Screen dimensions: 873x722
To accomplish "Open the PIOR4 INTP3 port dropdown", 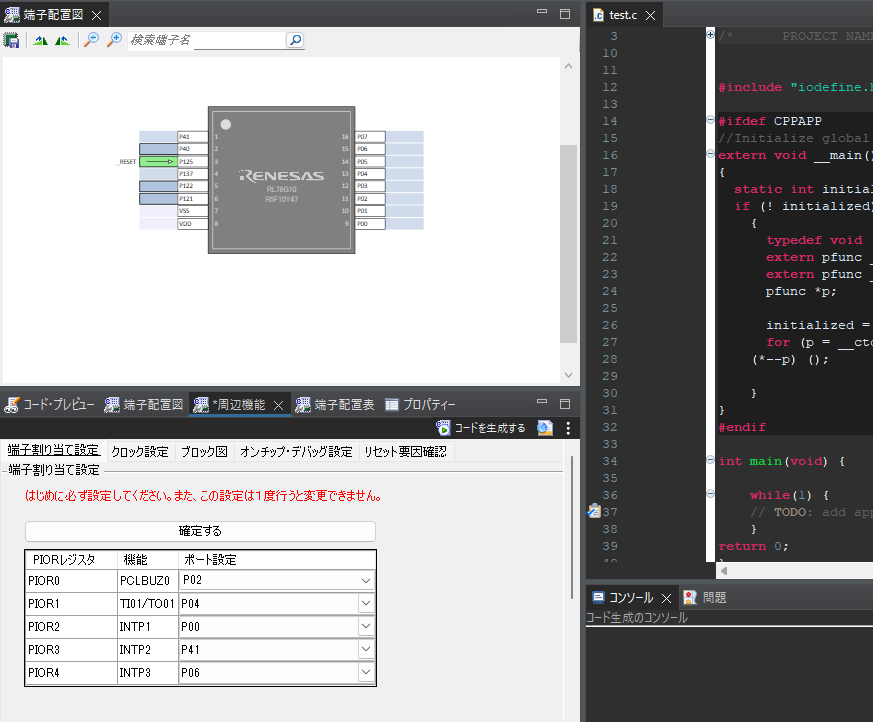I will 365,673.
